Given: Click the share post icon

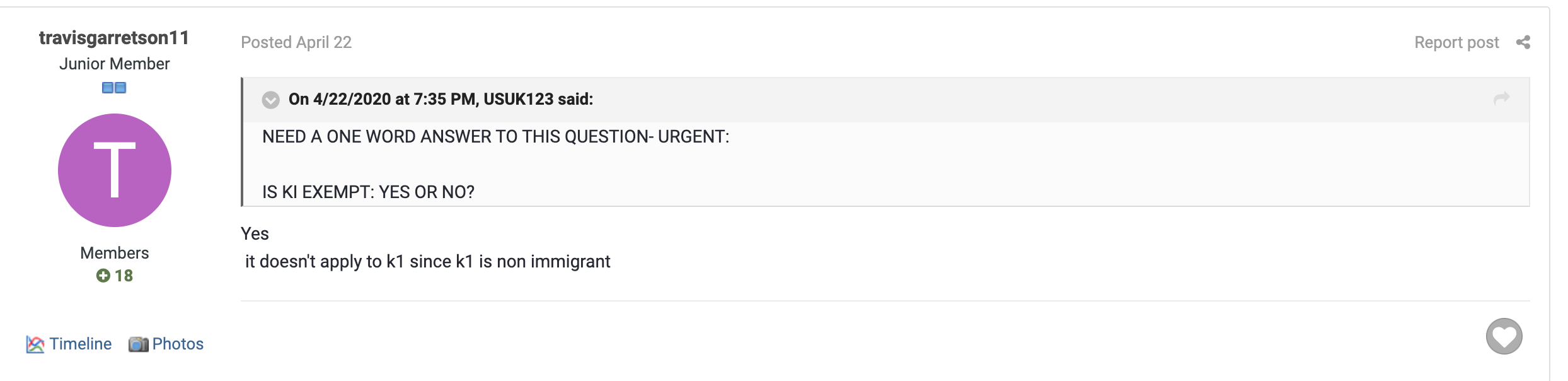Looking at the screenshot, I should pos(1523,42).
